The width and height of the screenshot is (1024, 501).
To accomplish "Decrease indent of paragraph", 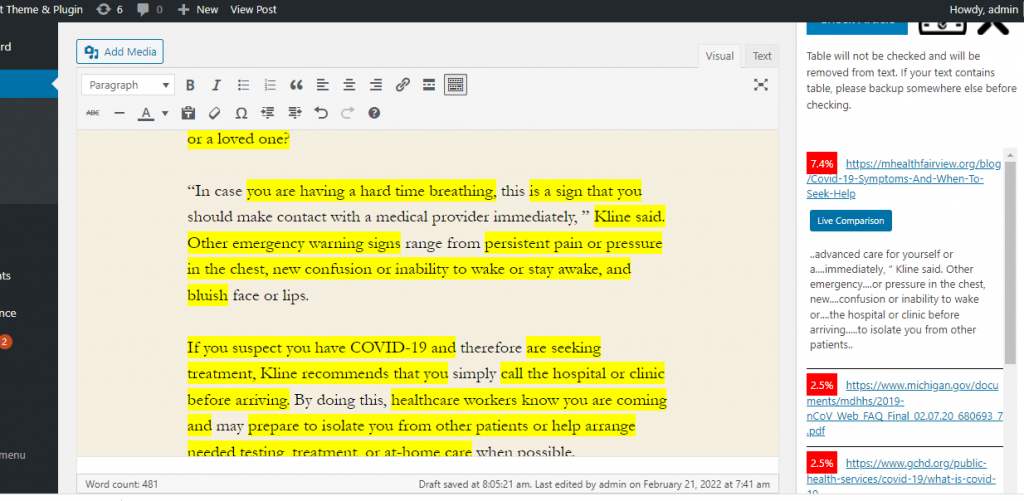I will click(268, 113).
